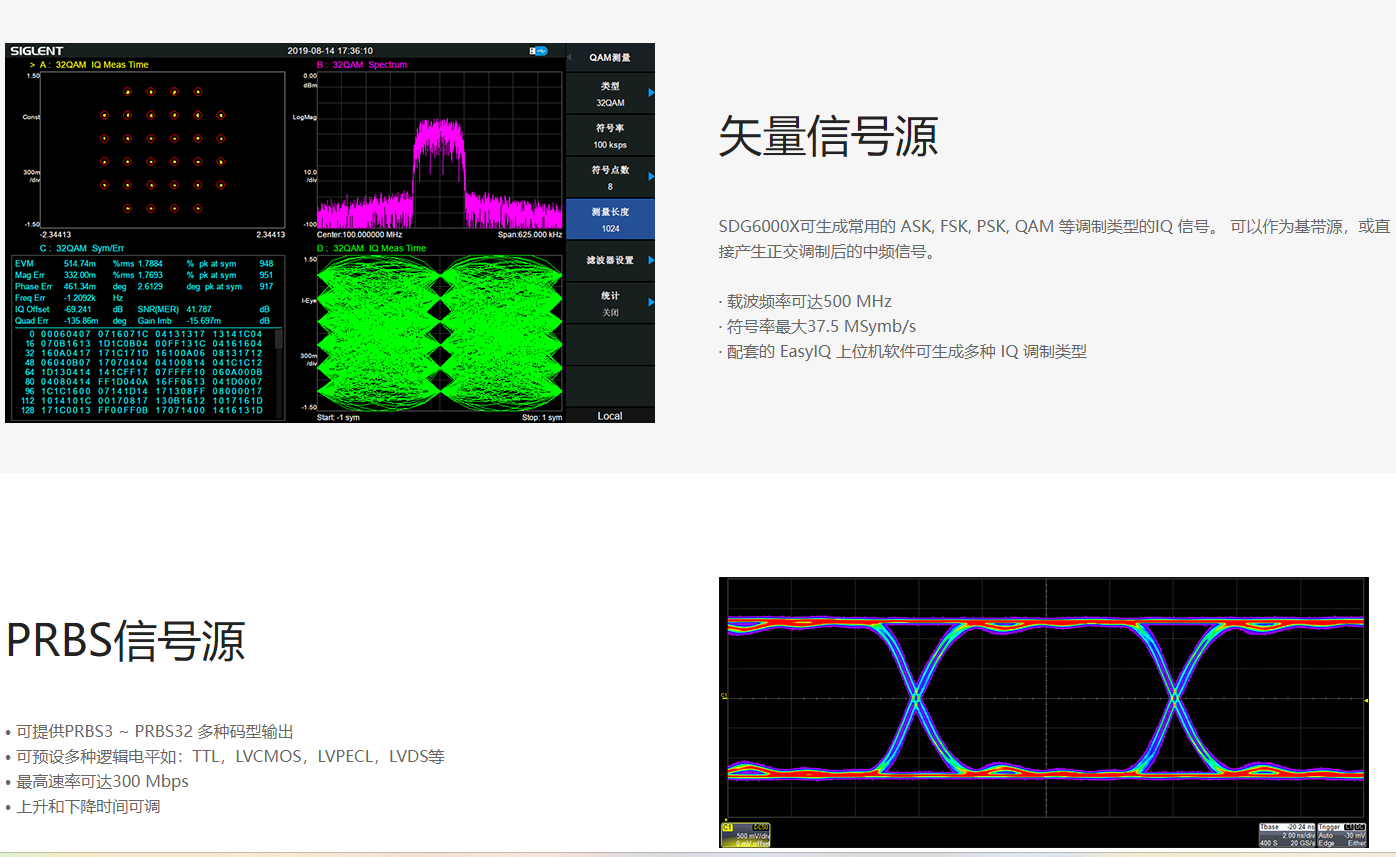Image resolution: width=1396 pixels, height=857 pixels.
Task: Click the PRBS eye diagram oscilloscope image
Action: click(x=1043, y=712)
